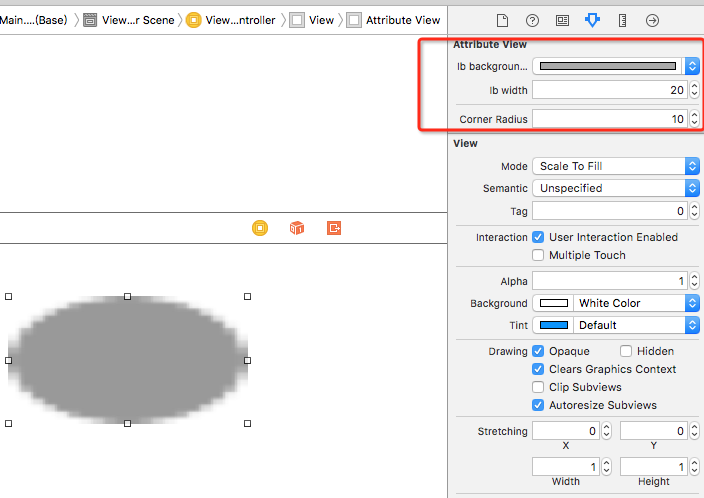Open the Quick Help inspector
Screen dimensions: 704x498
[532, 20]
